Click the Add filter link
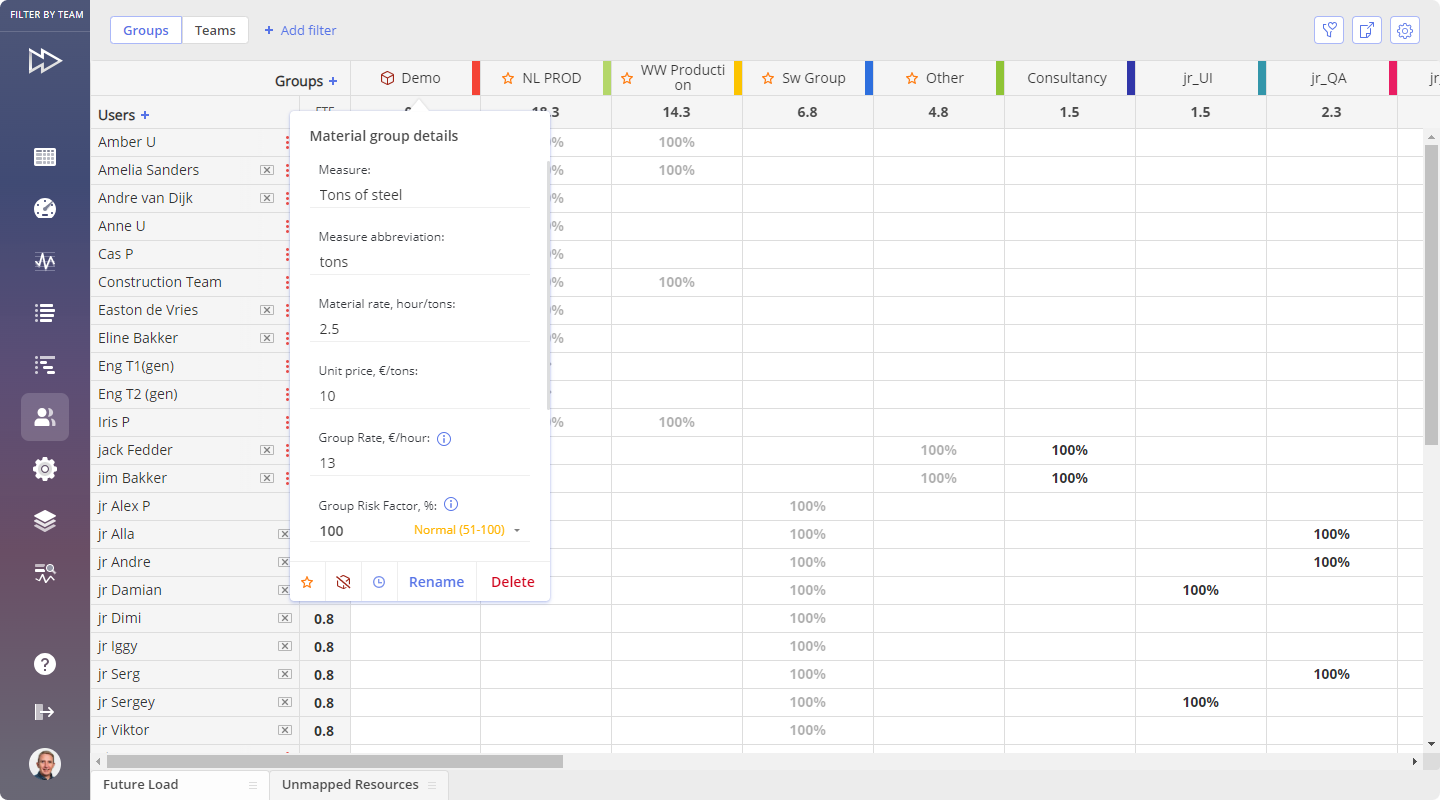Screen dimensions: 1440x800 (300, 30)
